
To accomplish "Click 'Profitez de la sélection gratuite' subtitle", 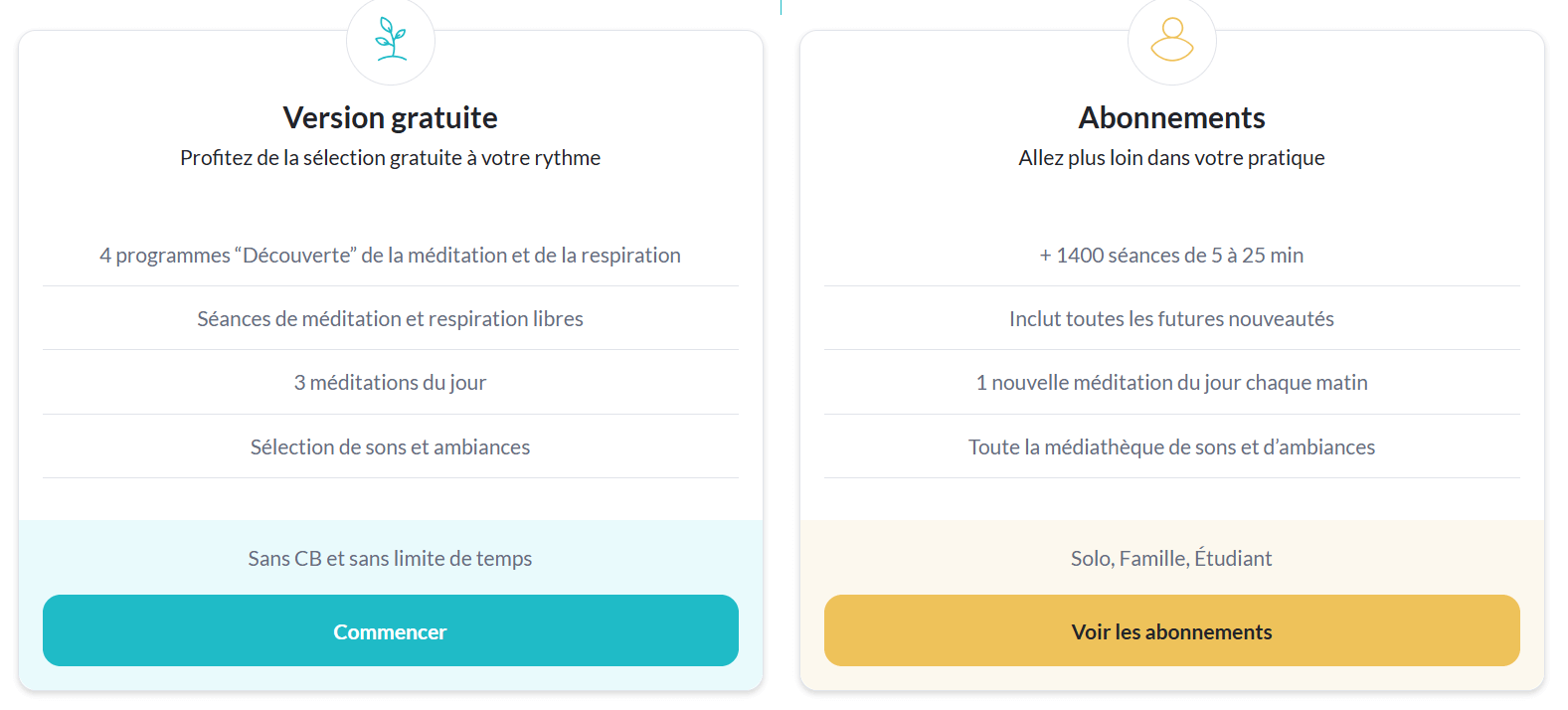I will click(x=390, y=156).
